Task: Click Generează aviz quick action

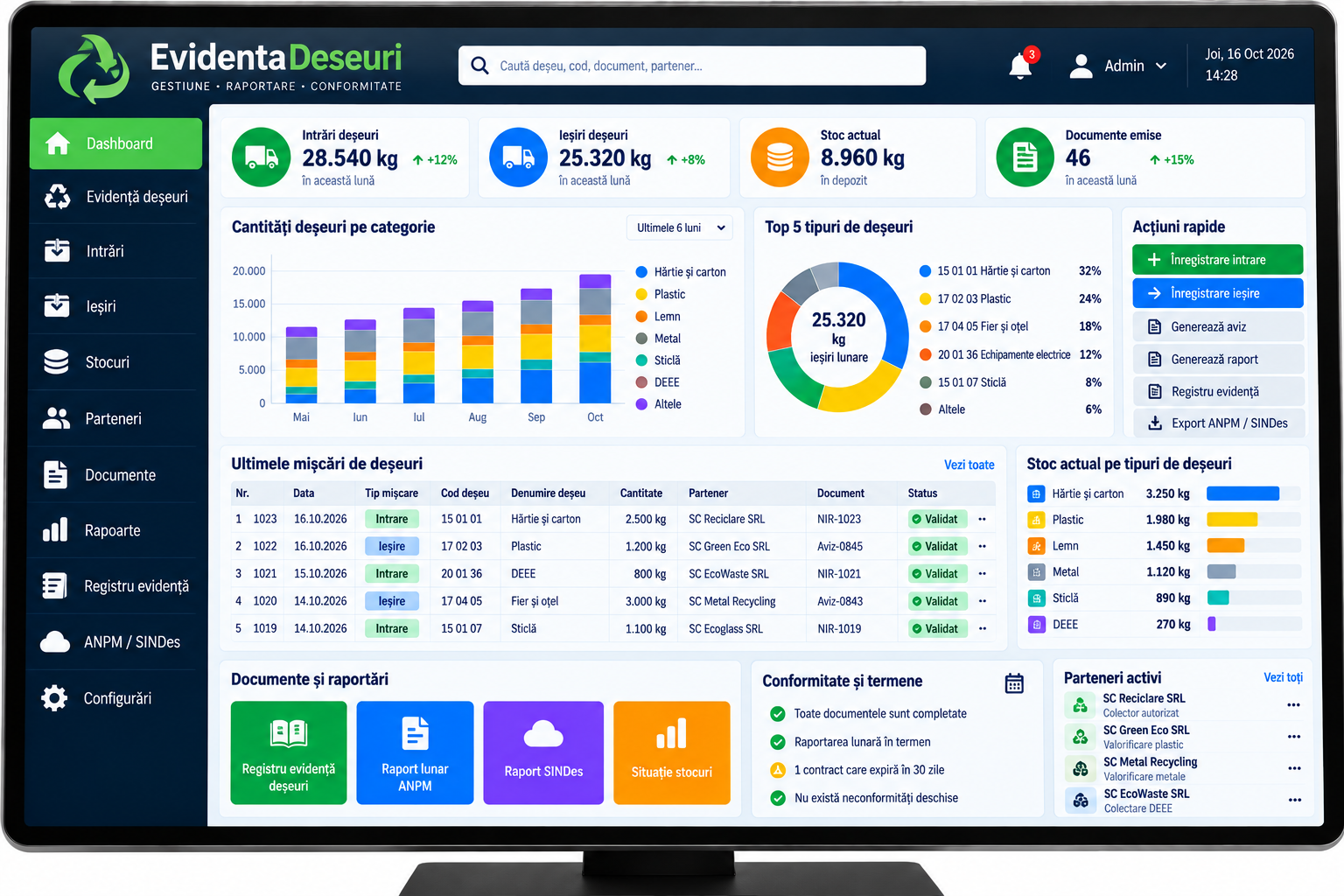Action: (1218, 326)
